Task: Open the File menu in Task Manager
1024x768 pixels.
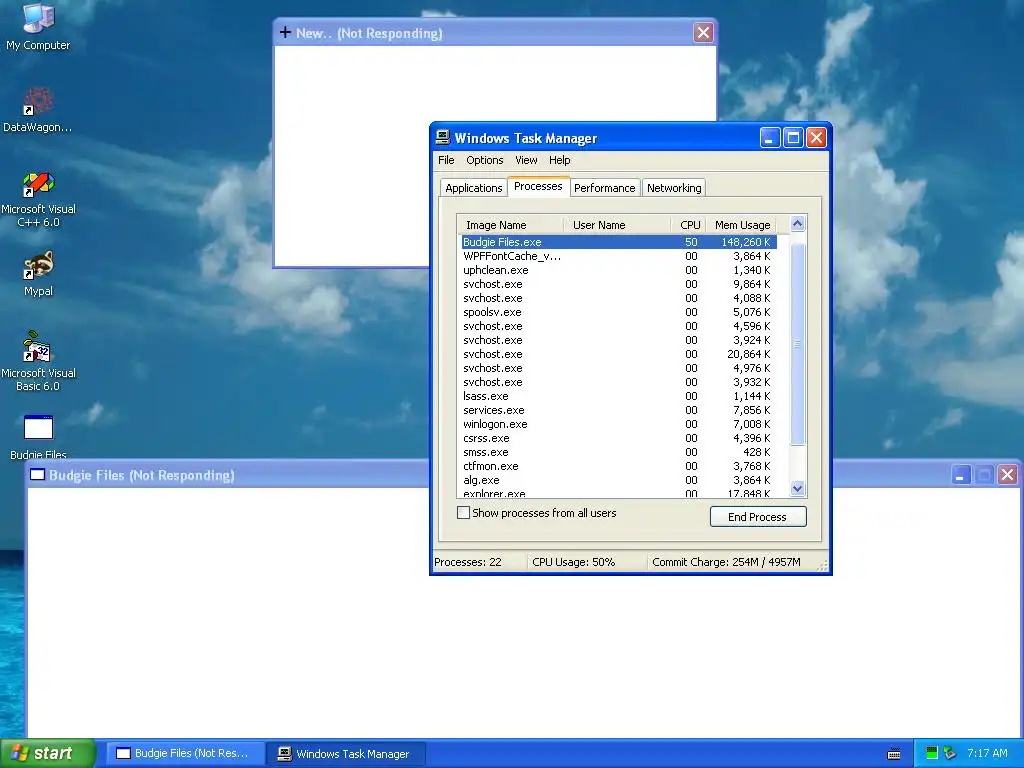Action: point(446,160)
